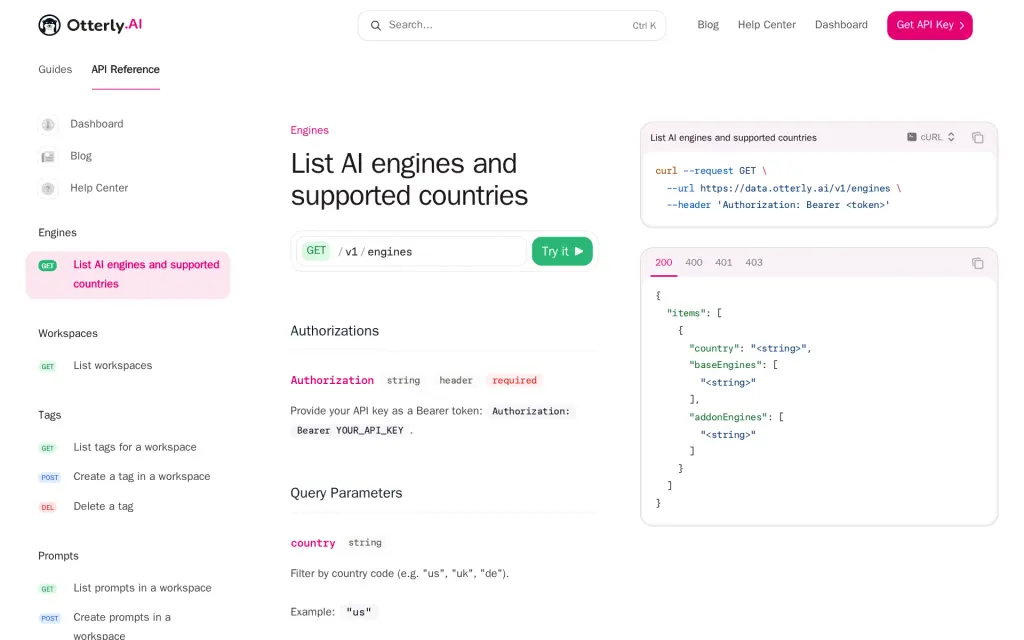Copy the cURL request code
The width and height of the screenshot is (1024, 640).
coord(978,138)
